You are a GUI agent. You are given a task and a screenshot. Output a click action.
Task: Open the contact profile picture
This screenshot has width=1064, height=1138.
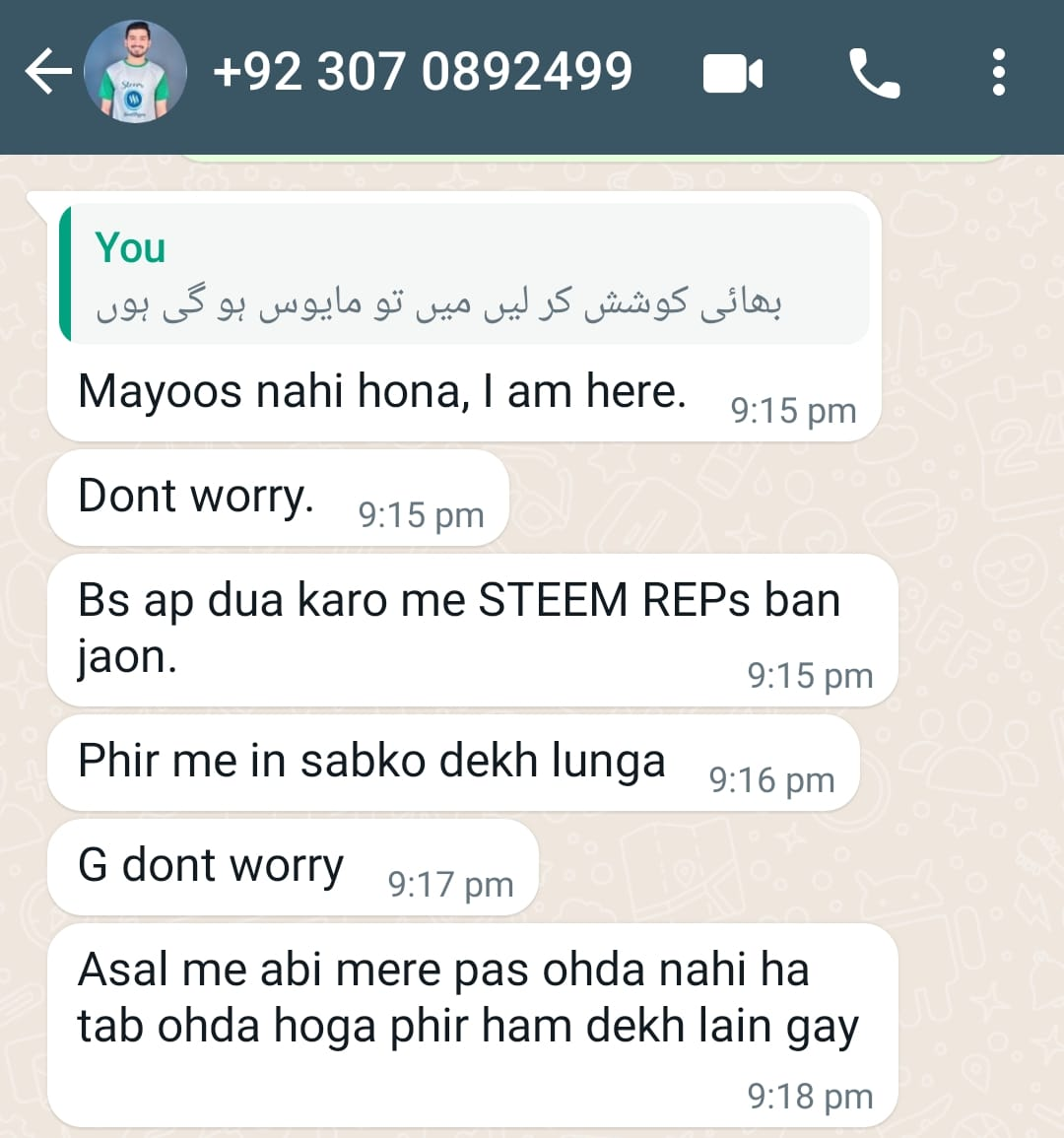(135, 71)
